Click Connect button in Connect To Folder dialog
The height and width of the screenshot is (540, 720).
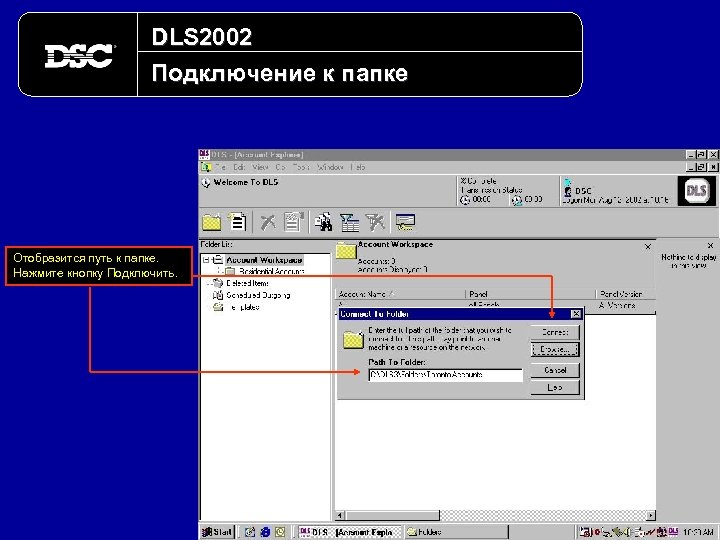click(555, 332)
